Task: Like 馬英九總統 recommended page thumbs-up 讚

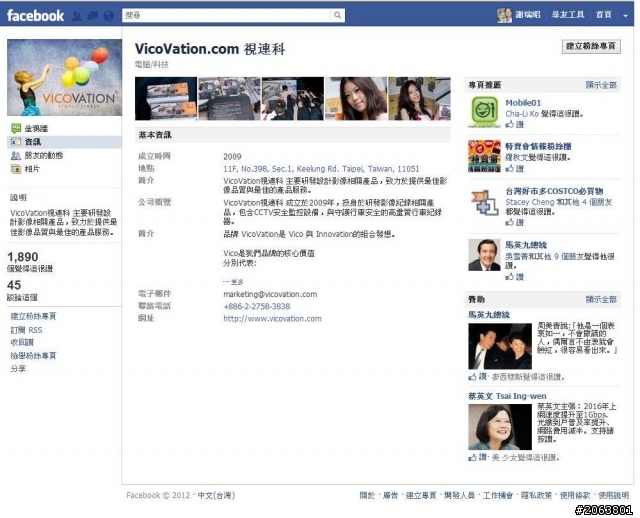Action: [x=514, y=277]
